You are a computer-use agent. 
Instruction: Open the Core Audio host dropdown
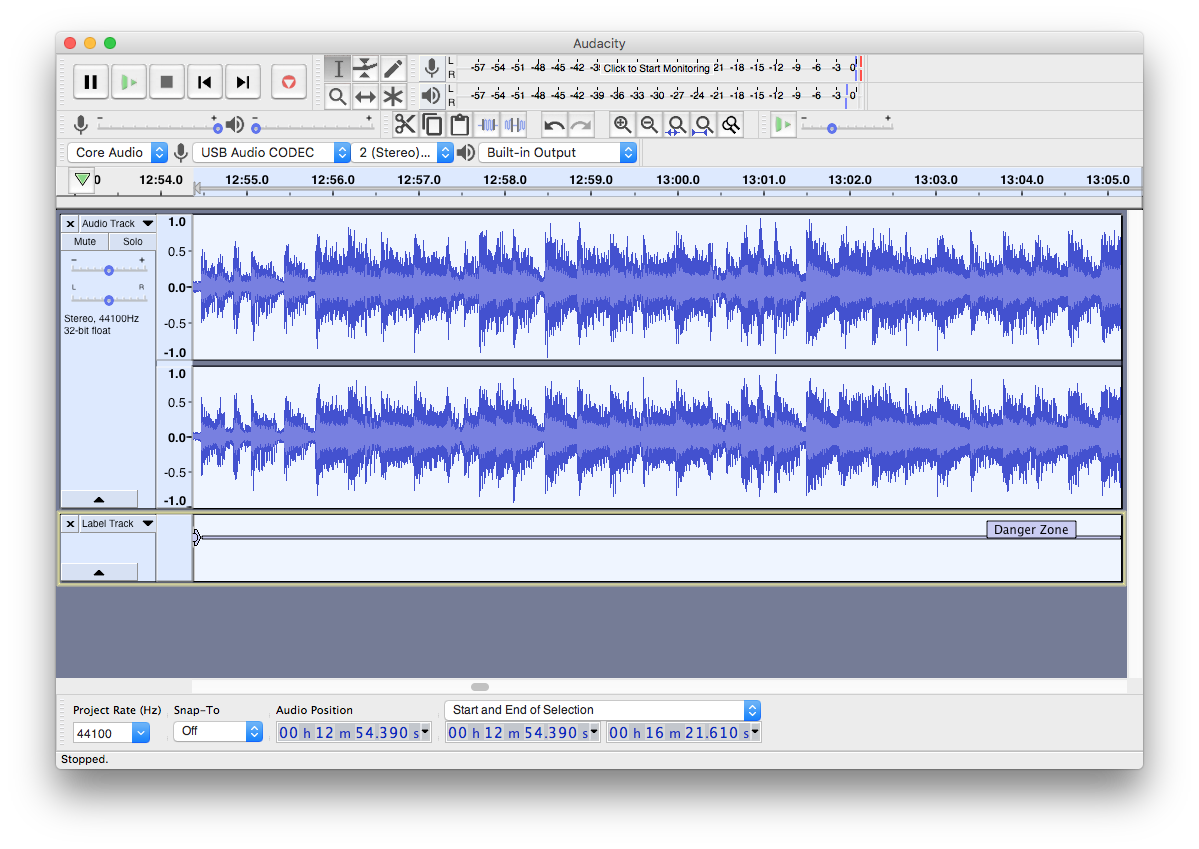119,153
